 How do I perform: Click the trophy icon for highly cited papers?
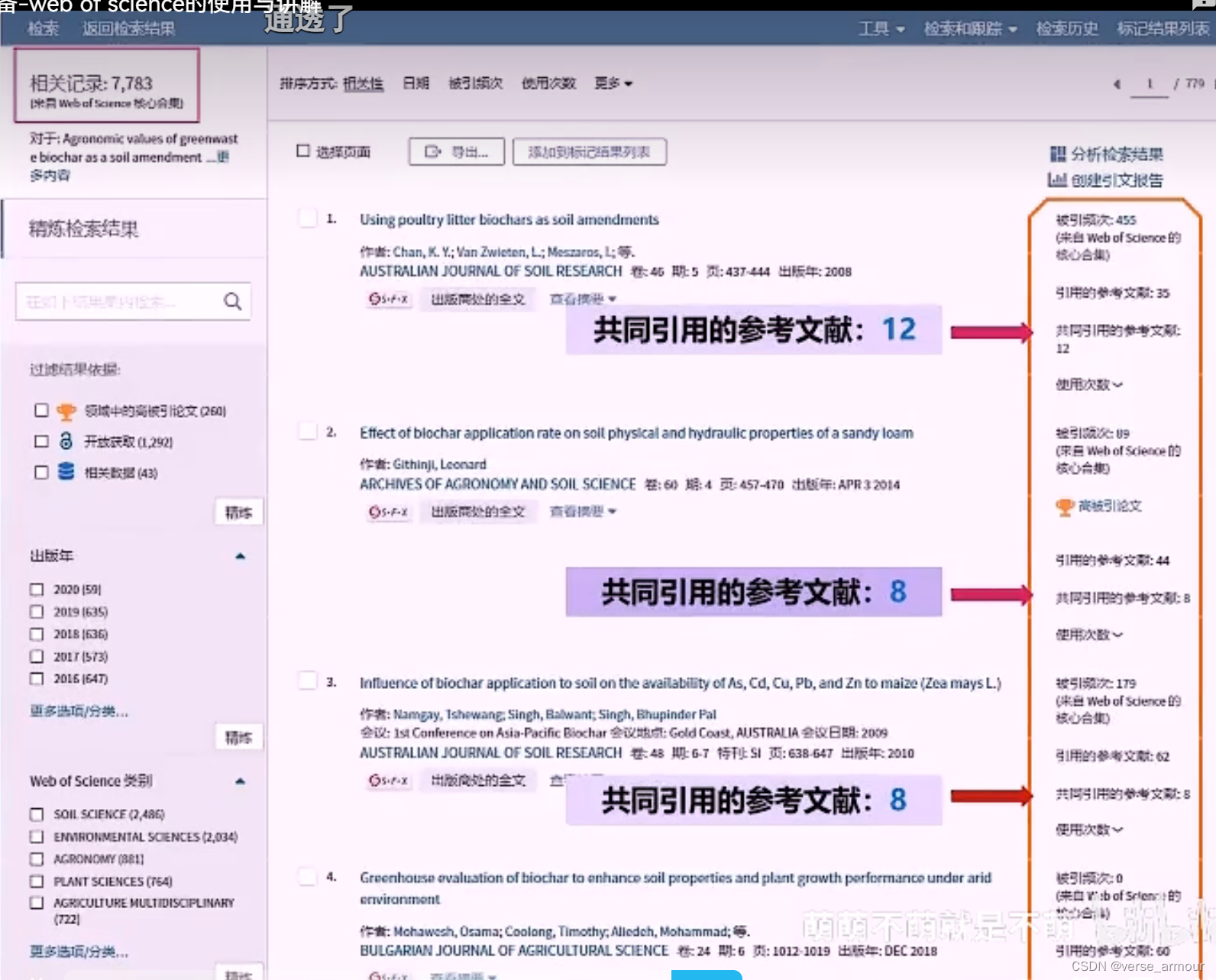(x=66, y=412)
